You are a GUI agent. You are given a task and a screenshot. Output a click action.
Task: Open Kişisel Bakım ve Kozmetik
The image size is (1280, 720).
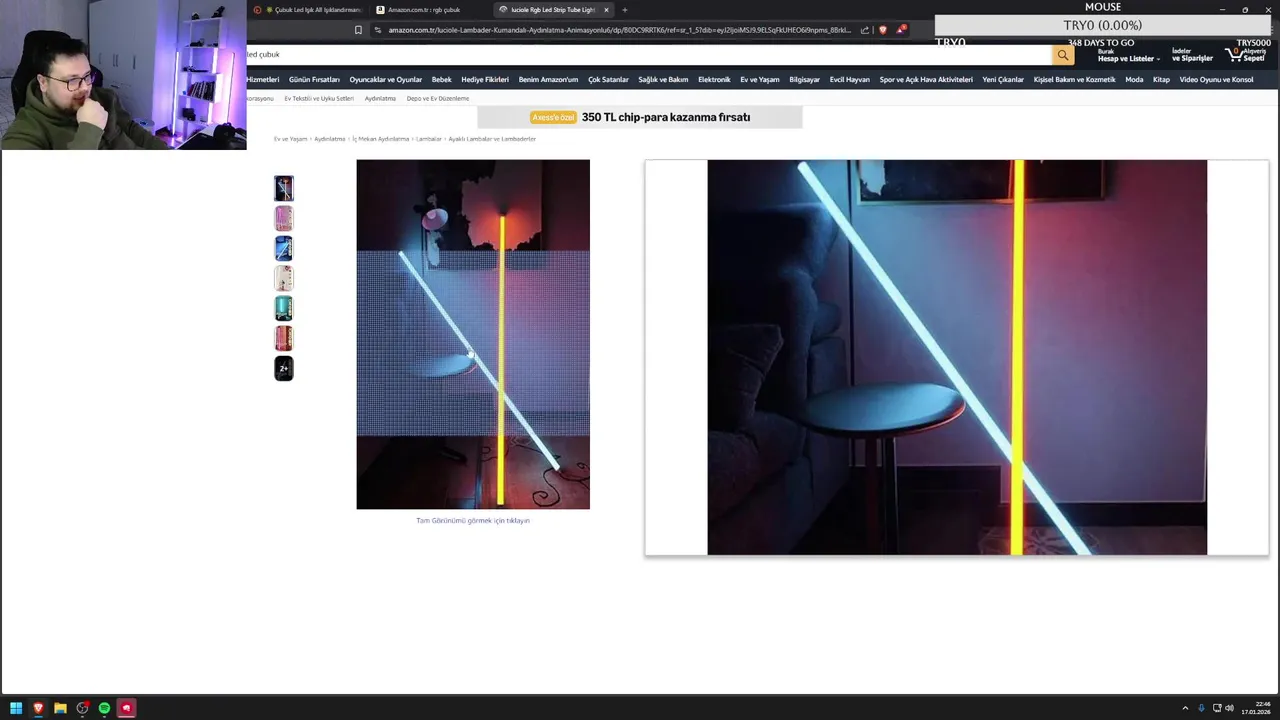click(x=1075, y=79)
